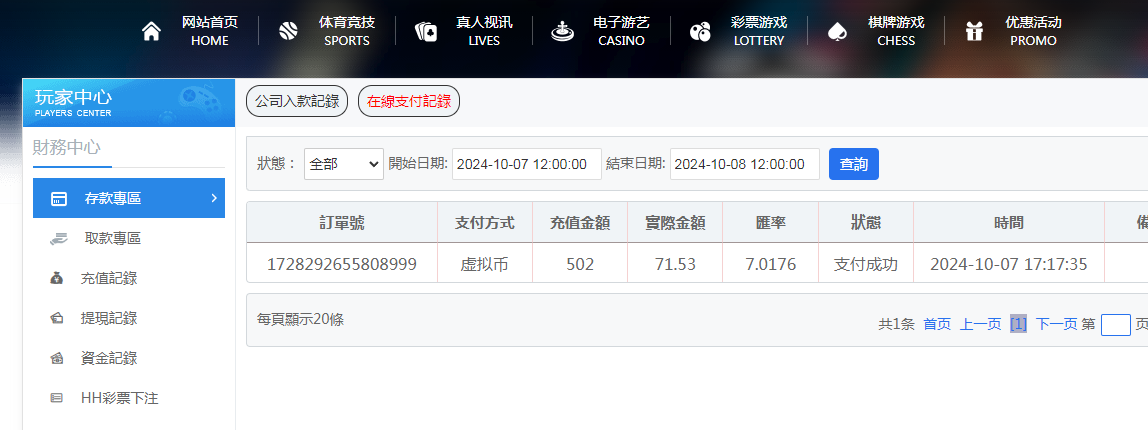Expand the 存款專區 chevron arrow
This screenshot has height=430, width=1148.
point(213,198)
